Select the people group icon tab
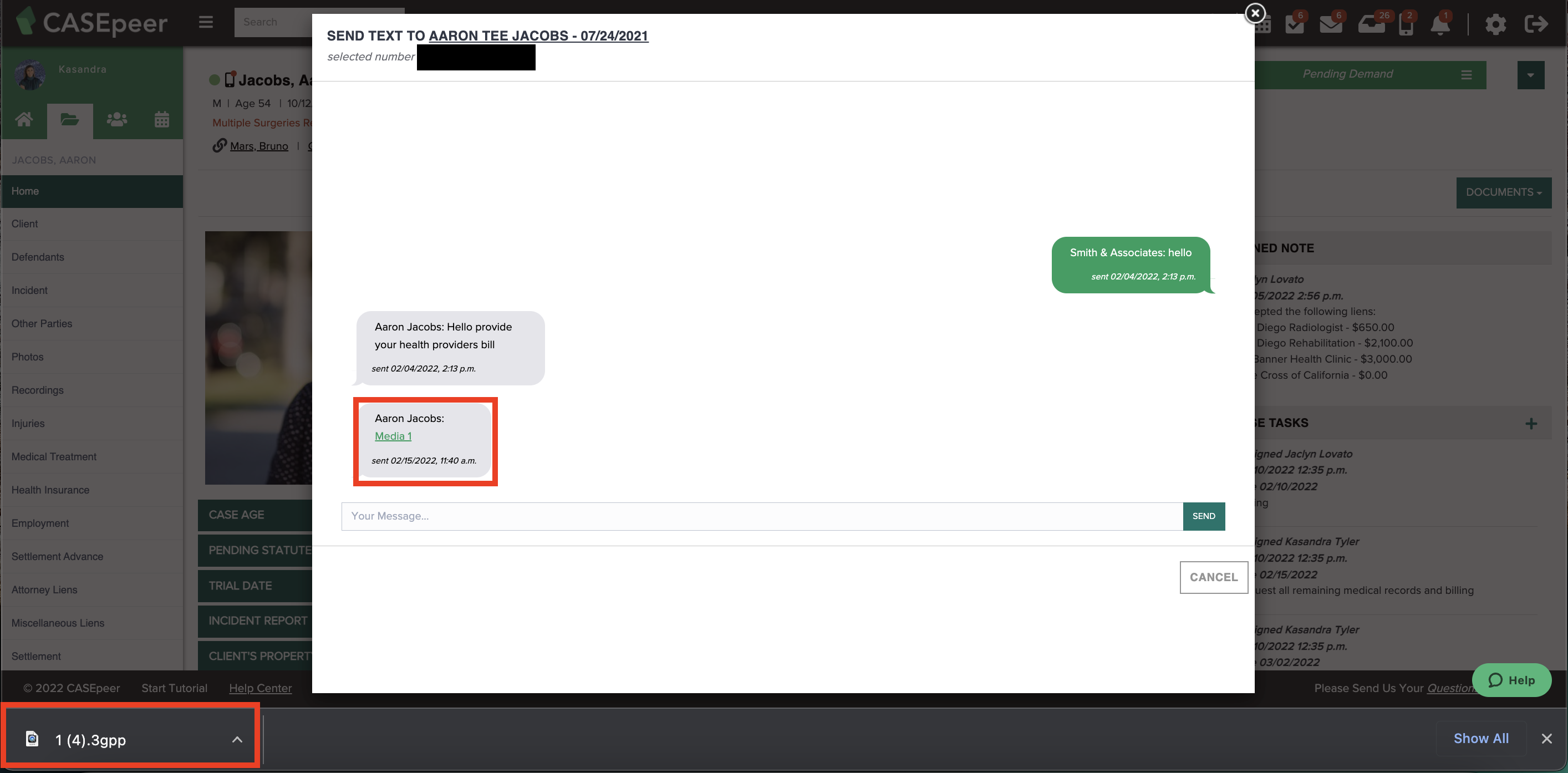 [117, 119]
